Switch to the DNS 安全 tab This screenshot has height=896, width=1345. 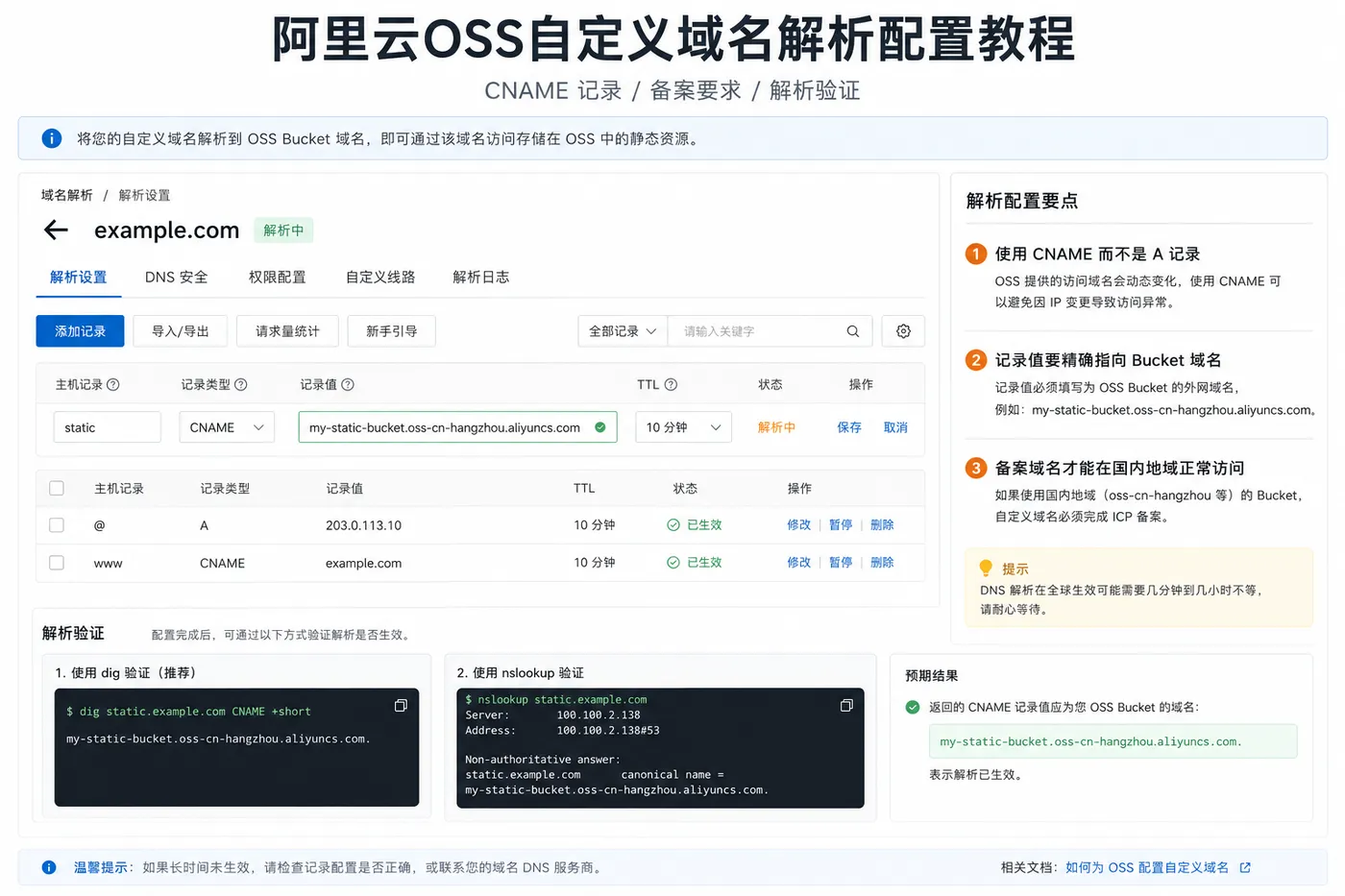click(x=176, y=278)
